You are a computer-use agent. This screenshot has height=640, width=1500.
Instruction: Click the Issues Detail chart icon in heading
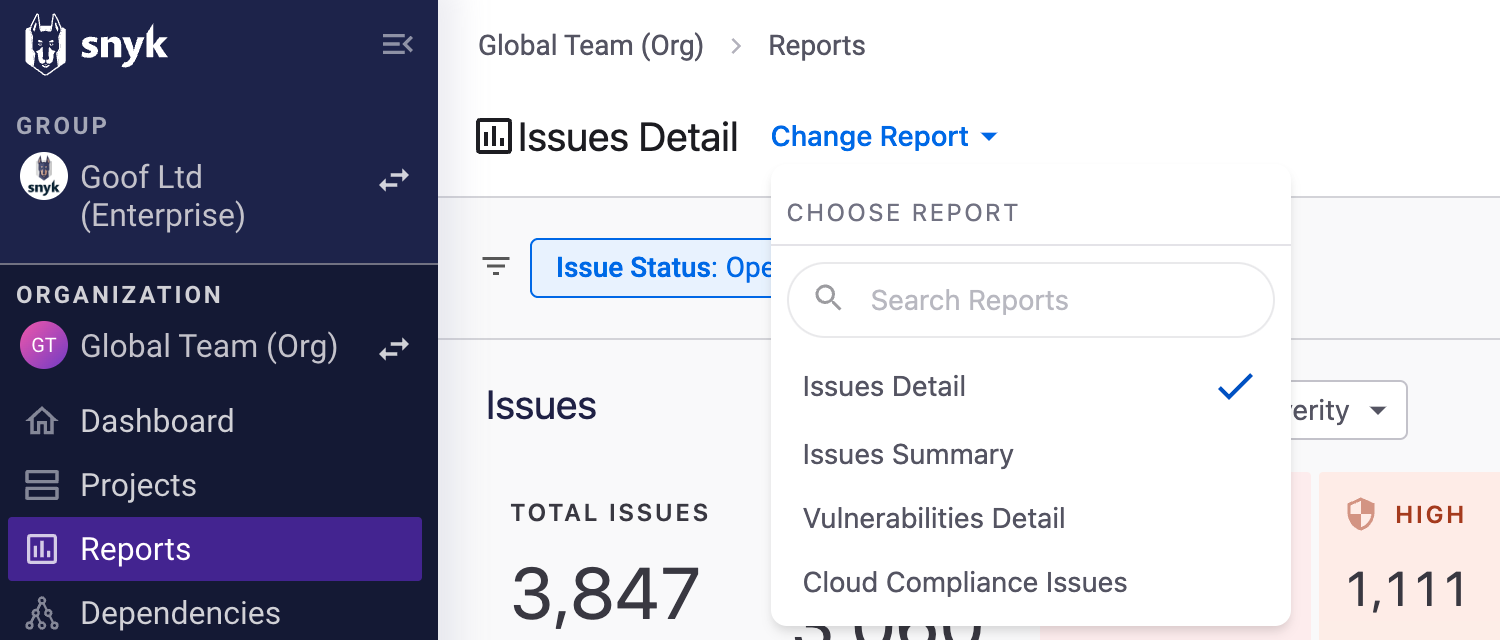click(493, 136)
